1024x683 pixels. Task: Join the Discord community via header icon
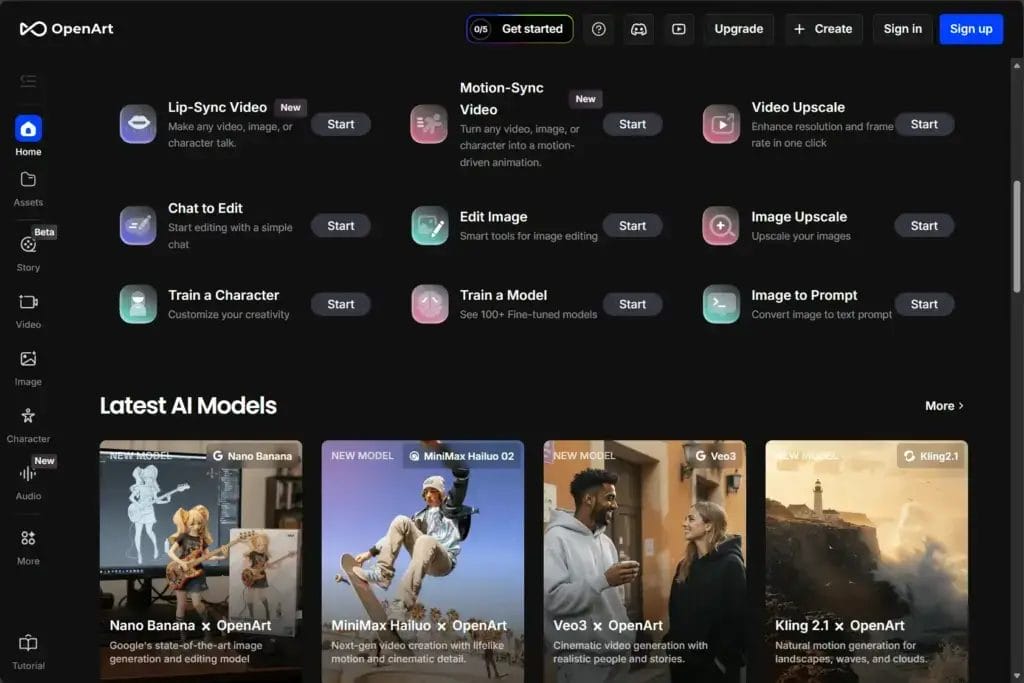coord(639,29)
